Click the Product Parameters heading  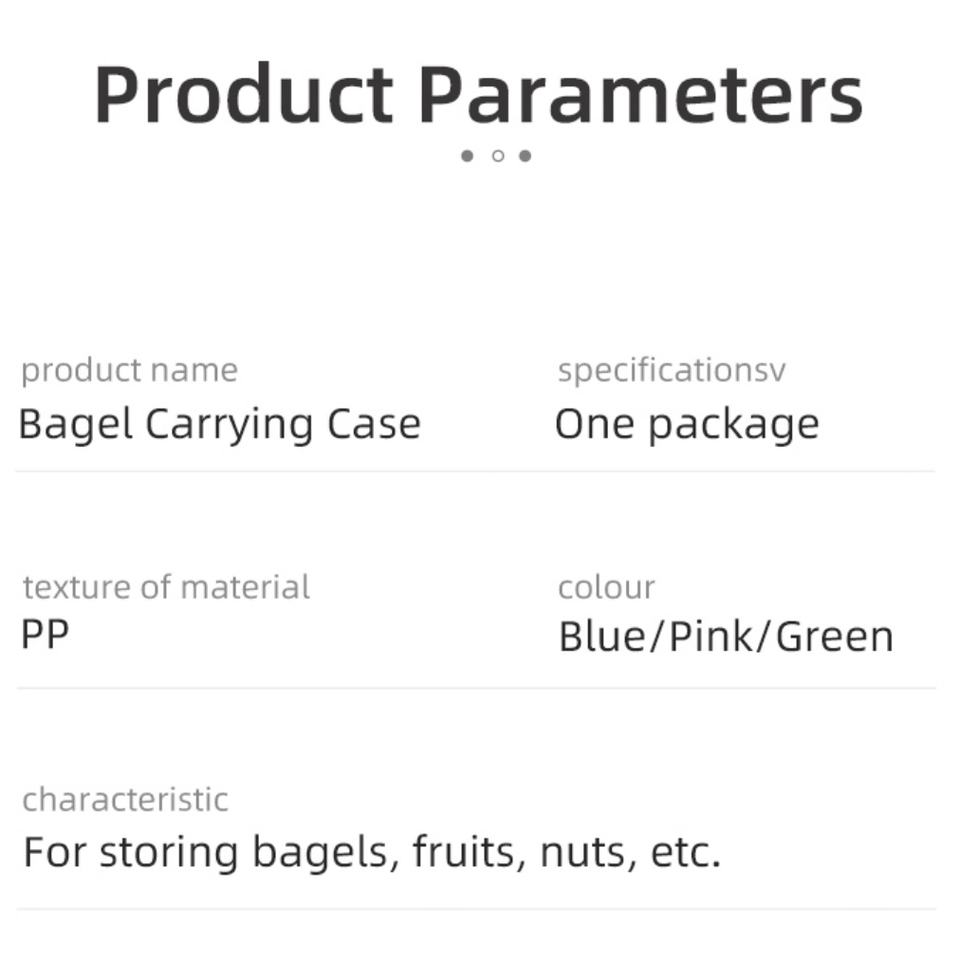pos(479,95)
